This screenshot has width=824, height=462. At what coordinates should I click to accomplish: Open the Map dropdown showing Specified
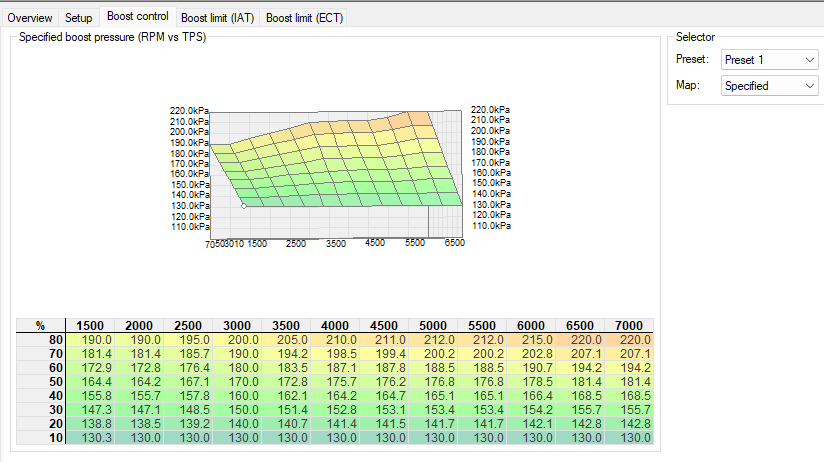[769, 86]
